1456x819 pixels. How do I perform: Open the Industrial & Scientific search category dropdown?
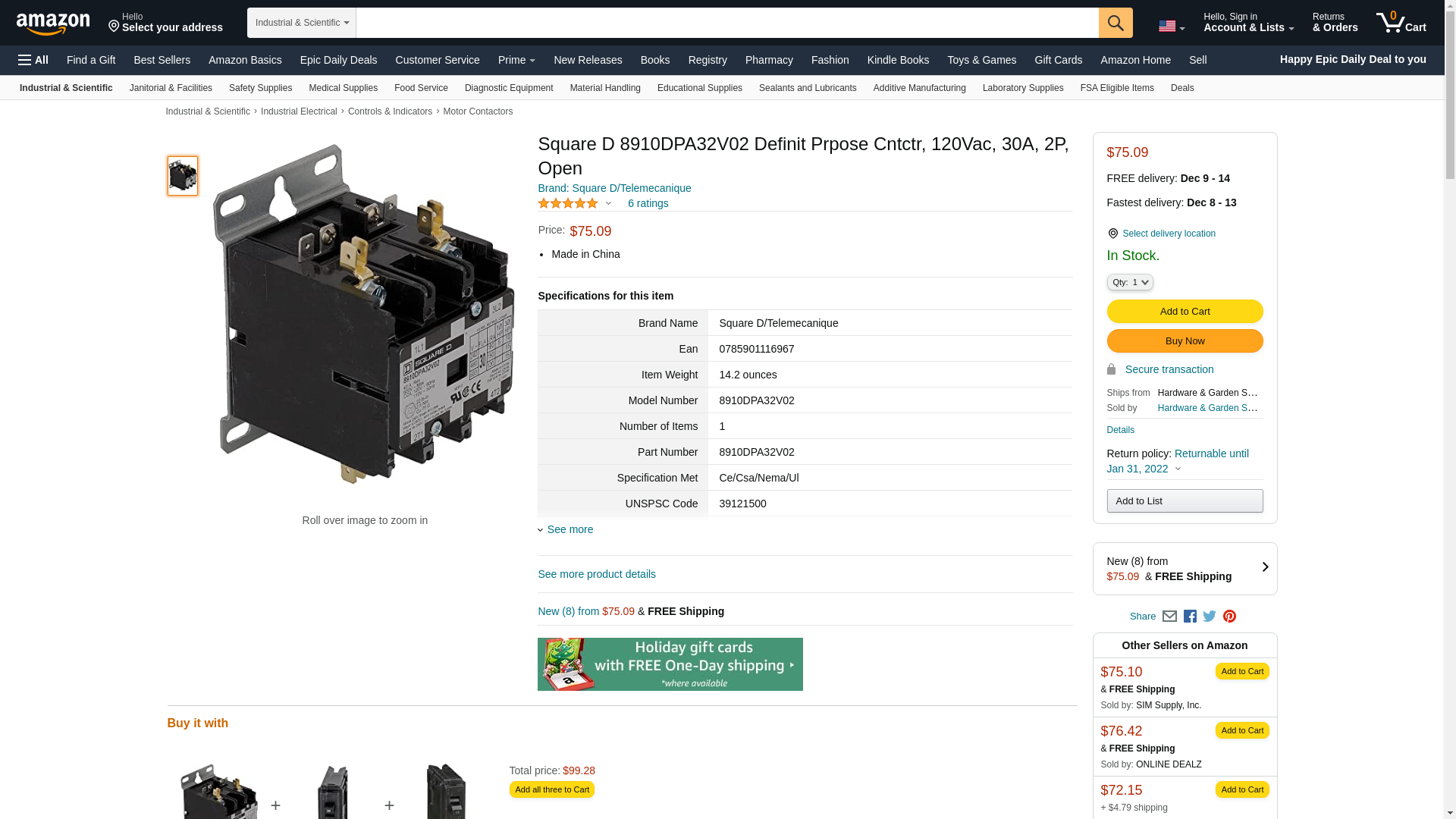tap(302, 23)
